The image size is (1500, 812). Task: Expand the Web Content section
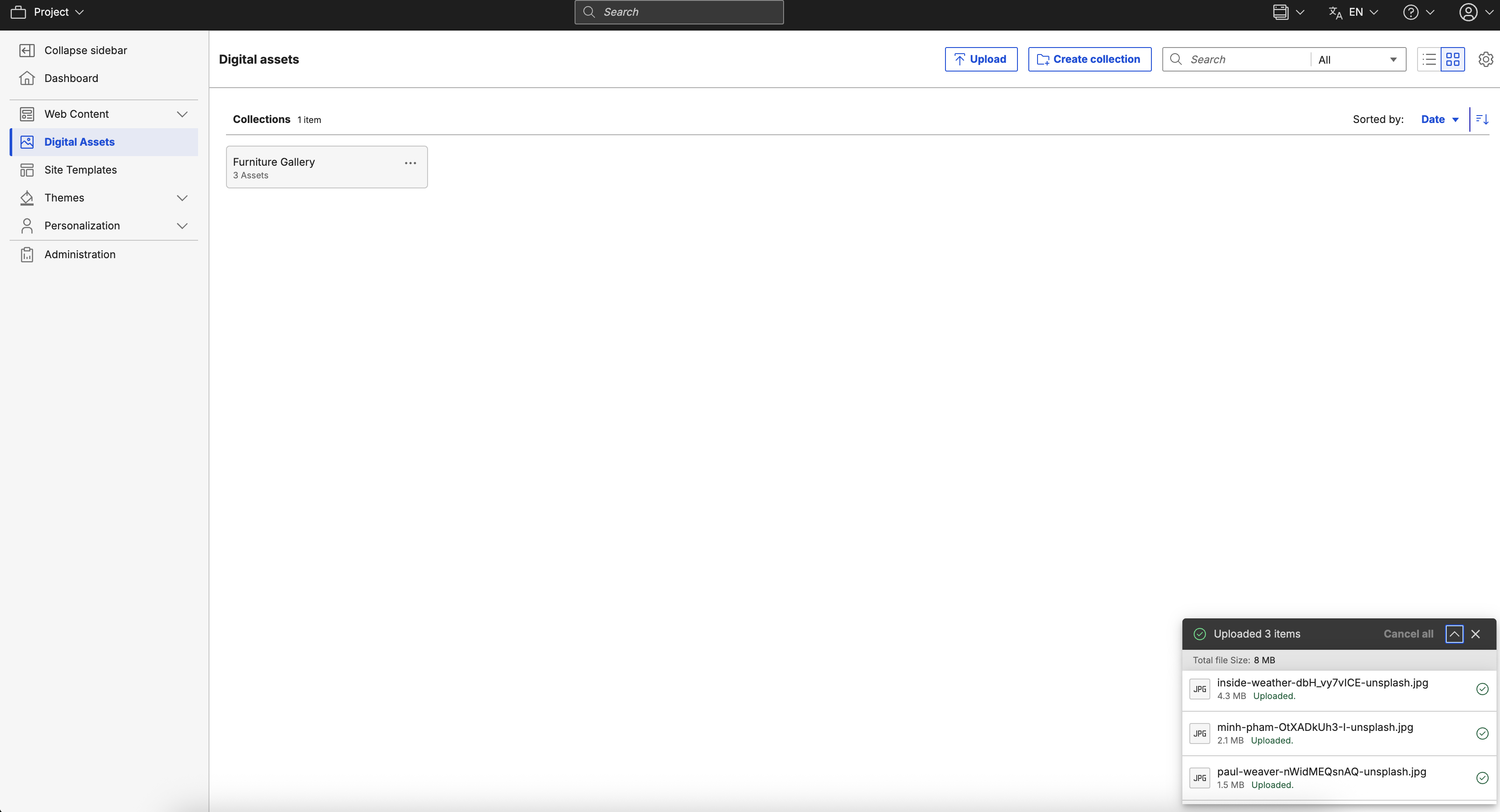(x=182, y=114)
